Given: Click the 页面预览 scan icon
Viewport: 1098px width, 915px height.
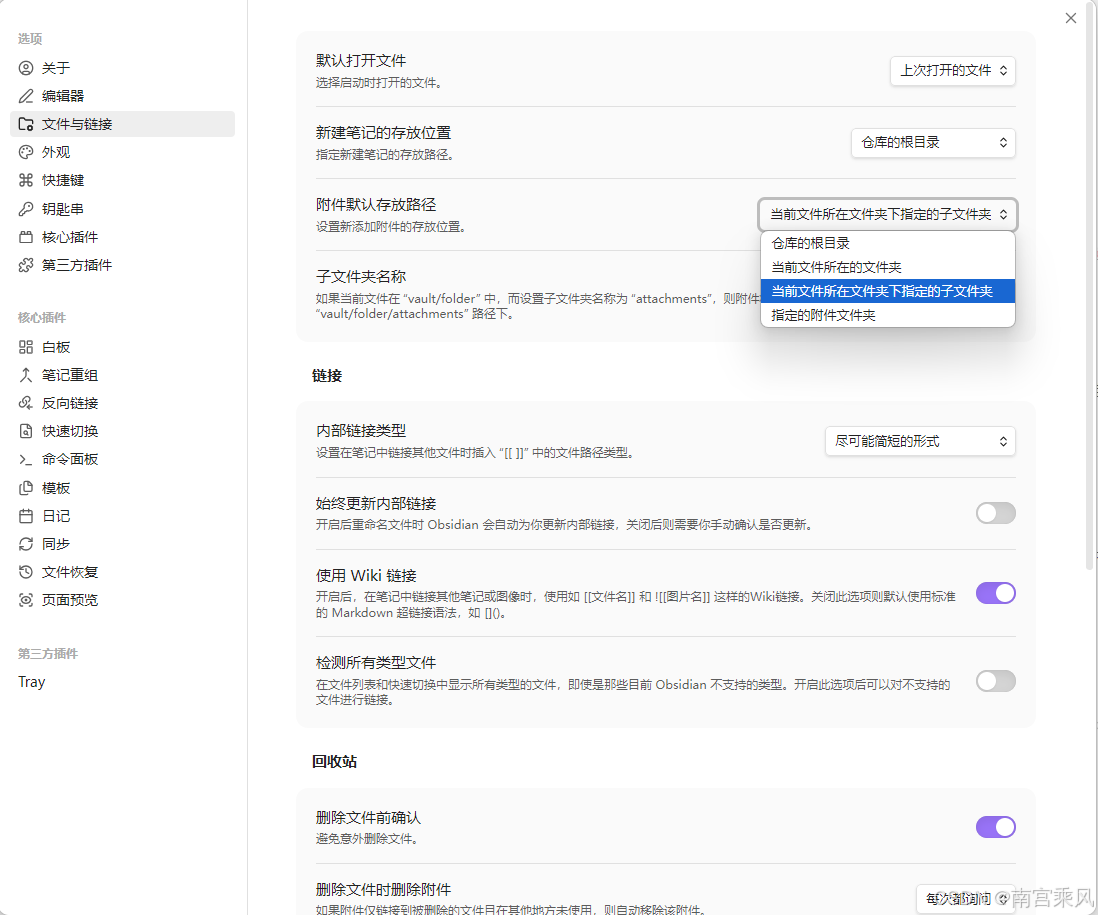Looking at the screenshot, I should click(x=26, y=600).
